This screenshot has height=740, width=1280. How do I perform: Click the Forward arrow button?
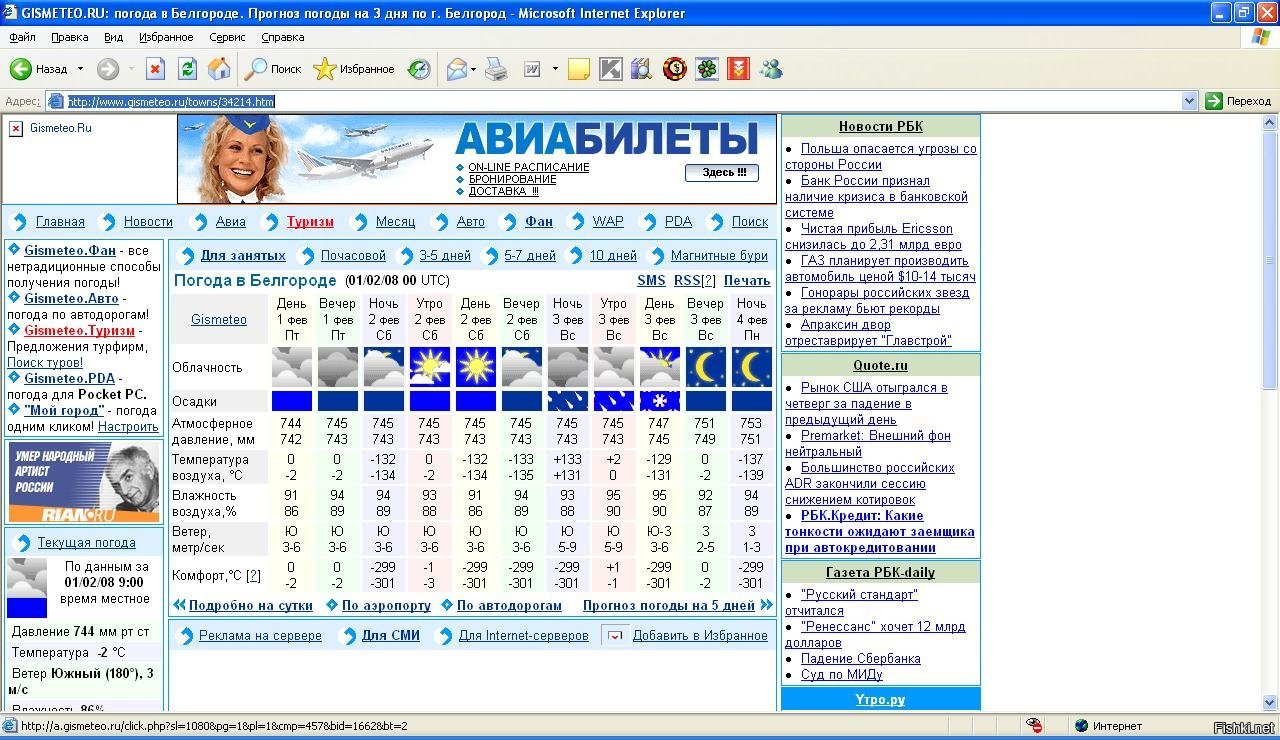tap(107, 69)
